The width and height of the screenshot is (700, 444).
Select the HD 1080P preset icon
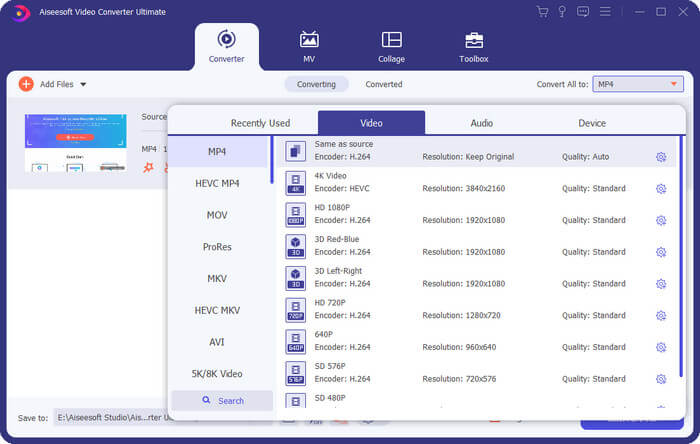296,215
